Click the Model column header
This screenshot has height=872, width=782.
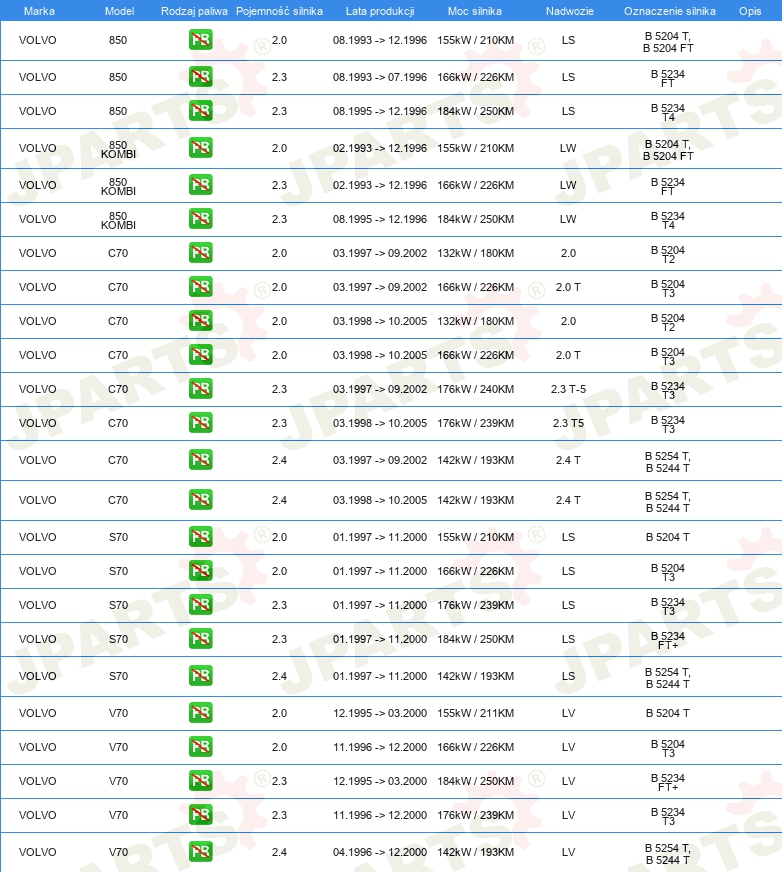(119, 11)
